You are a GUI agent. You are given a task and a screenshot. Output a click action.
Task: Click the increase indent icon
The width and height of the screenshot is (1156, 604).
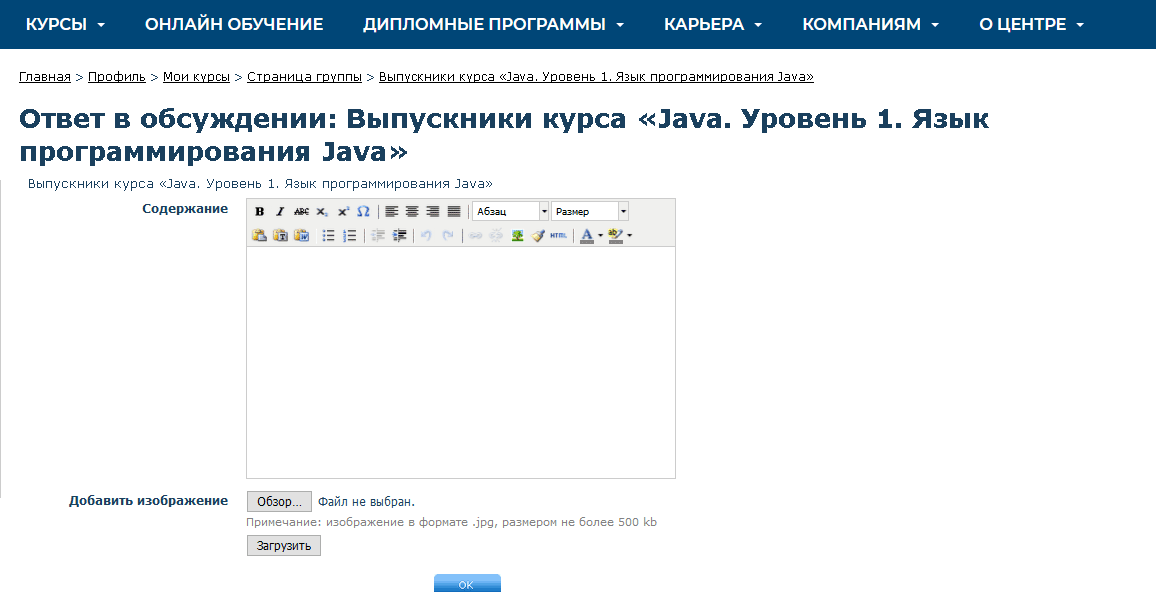(x=399, y=235)
